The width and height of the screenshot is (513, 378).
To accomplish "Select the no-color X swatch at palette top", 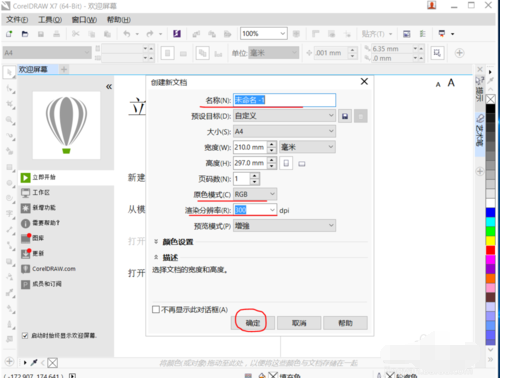I will [490, 99].
